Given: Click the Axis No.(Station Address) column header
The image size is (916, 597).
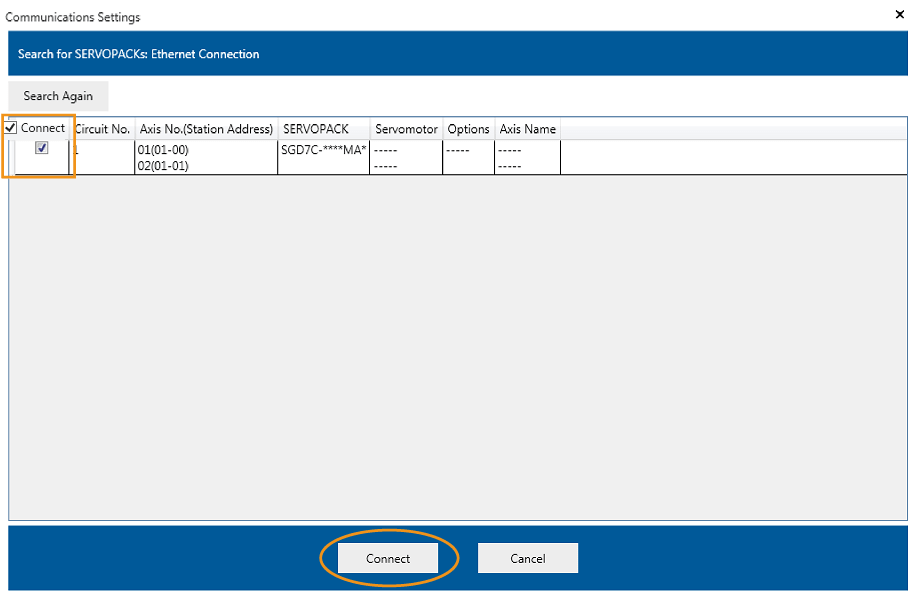Looking at the screenshot, I should point(206,129).
